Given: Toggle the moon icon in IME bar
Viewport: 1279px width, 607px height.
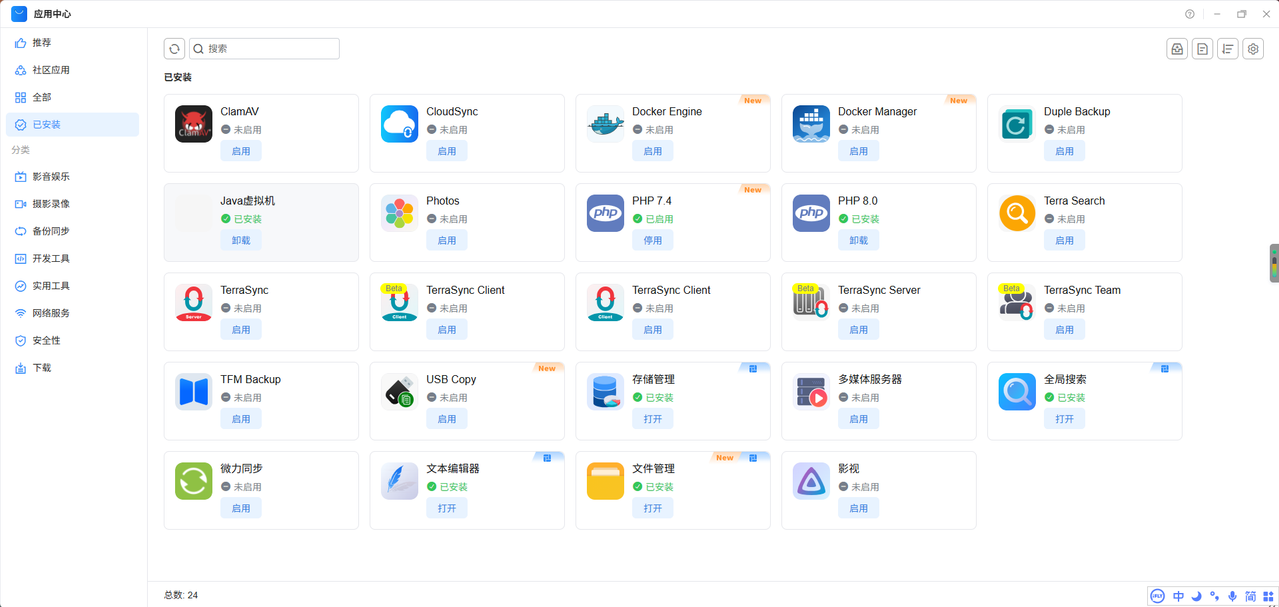Looking at the screenshot, I should [1196, 596].
